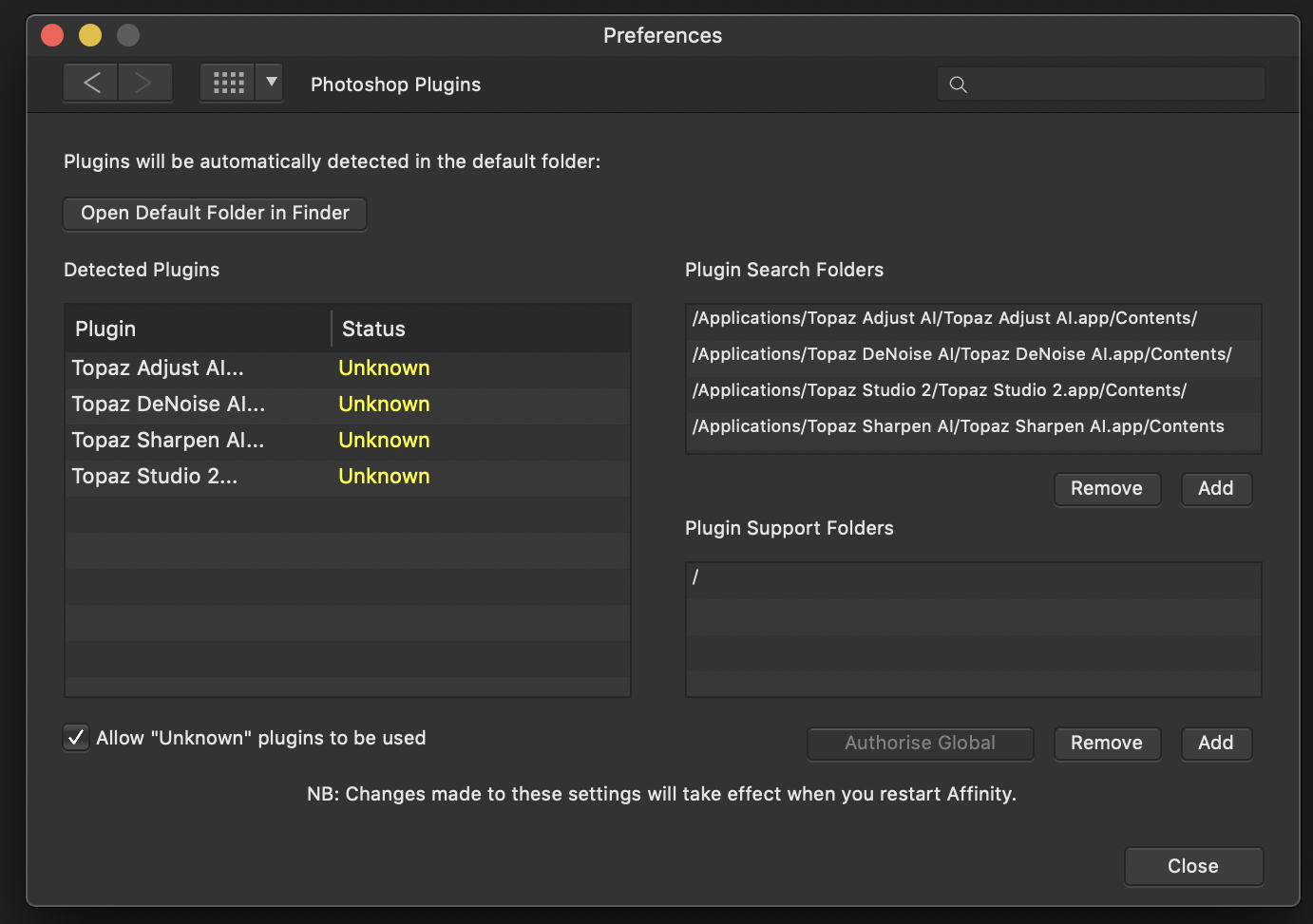Select Topaz Adjust AI plugin row
Image resolution: width=1313 pixels, height=924 pixels.
[x=348, y=368]
